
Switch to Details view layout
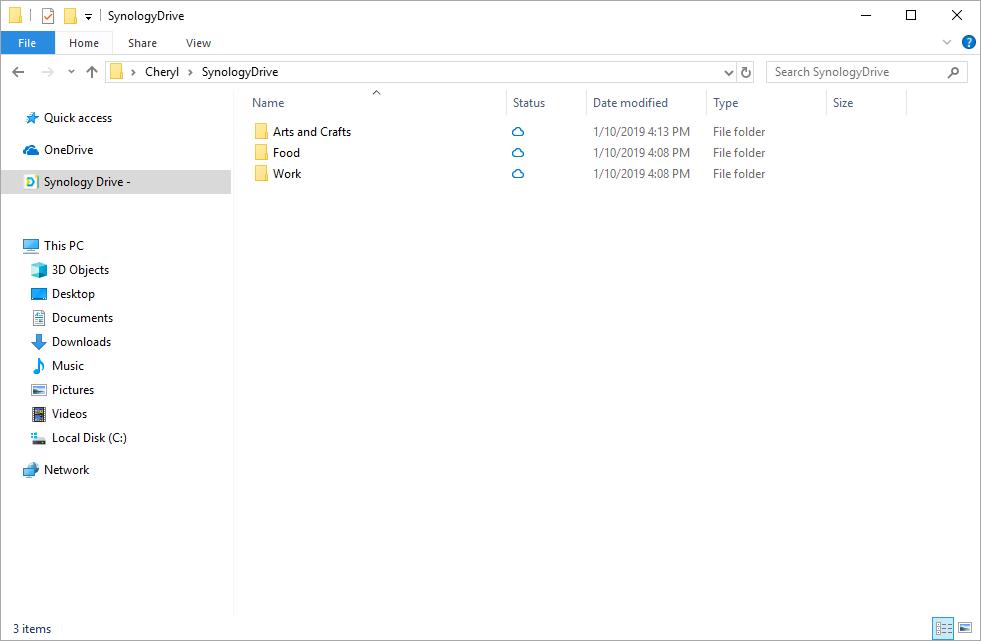(x=943, y=628)
